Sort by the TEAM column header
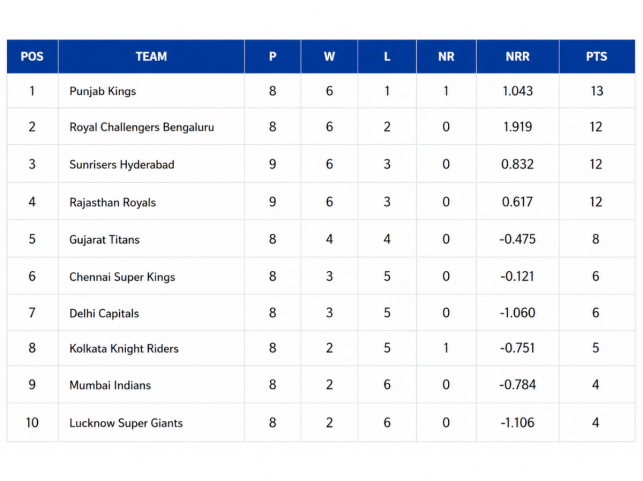Image resolution: width=643 pixels, height=481 pixels. tap(151, 57)
